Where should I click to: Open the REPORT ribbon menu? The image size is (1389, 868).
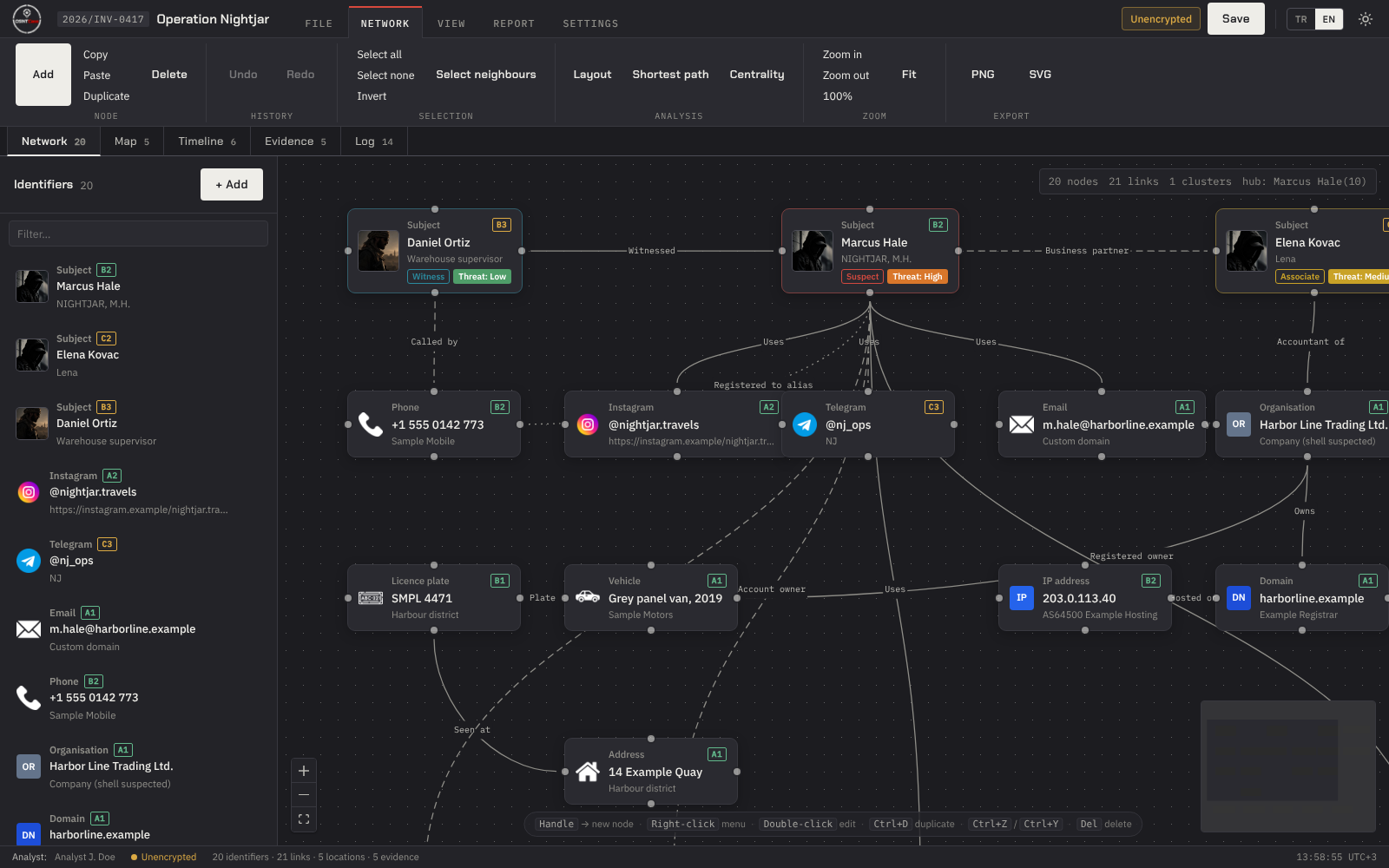click(x=514, y=23)
